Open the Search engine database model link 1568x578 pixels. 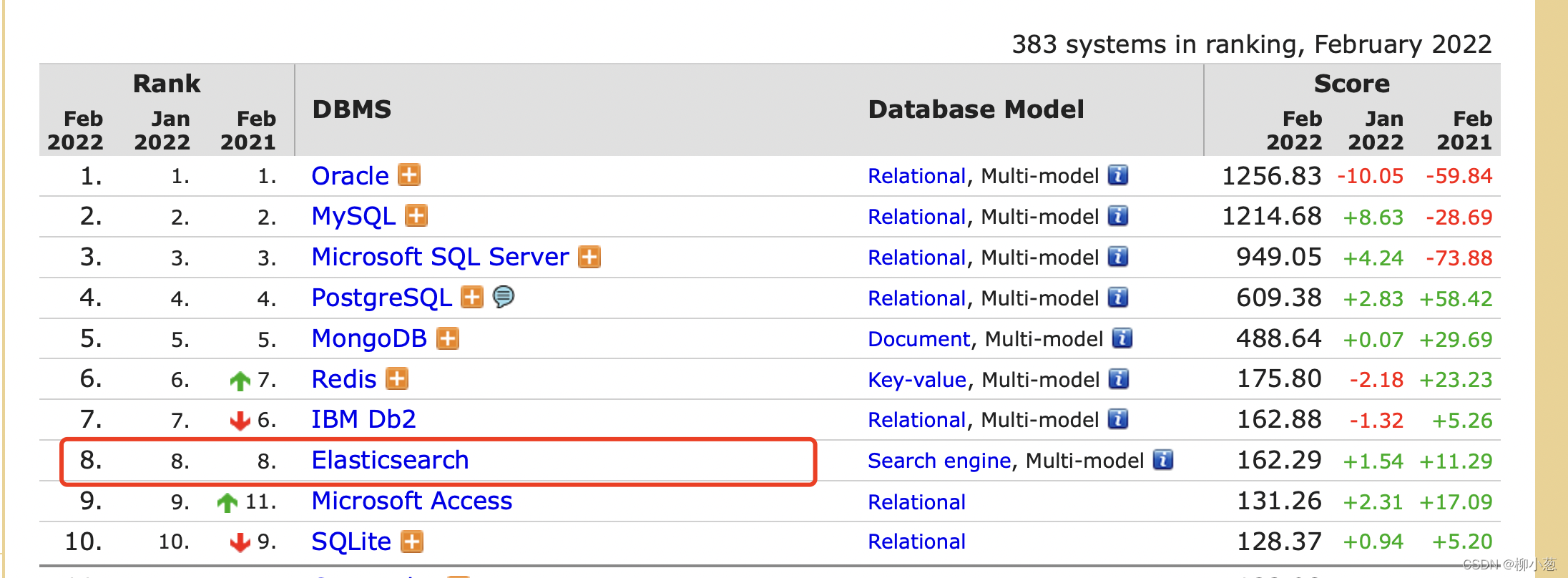tap(939, 461)
